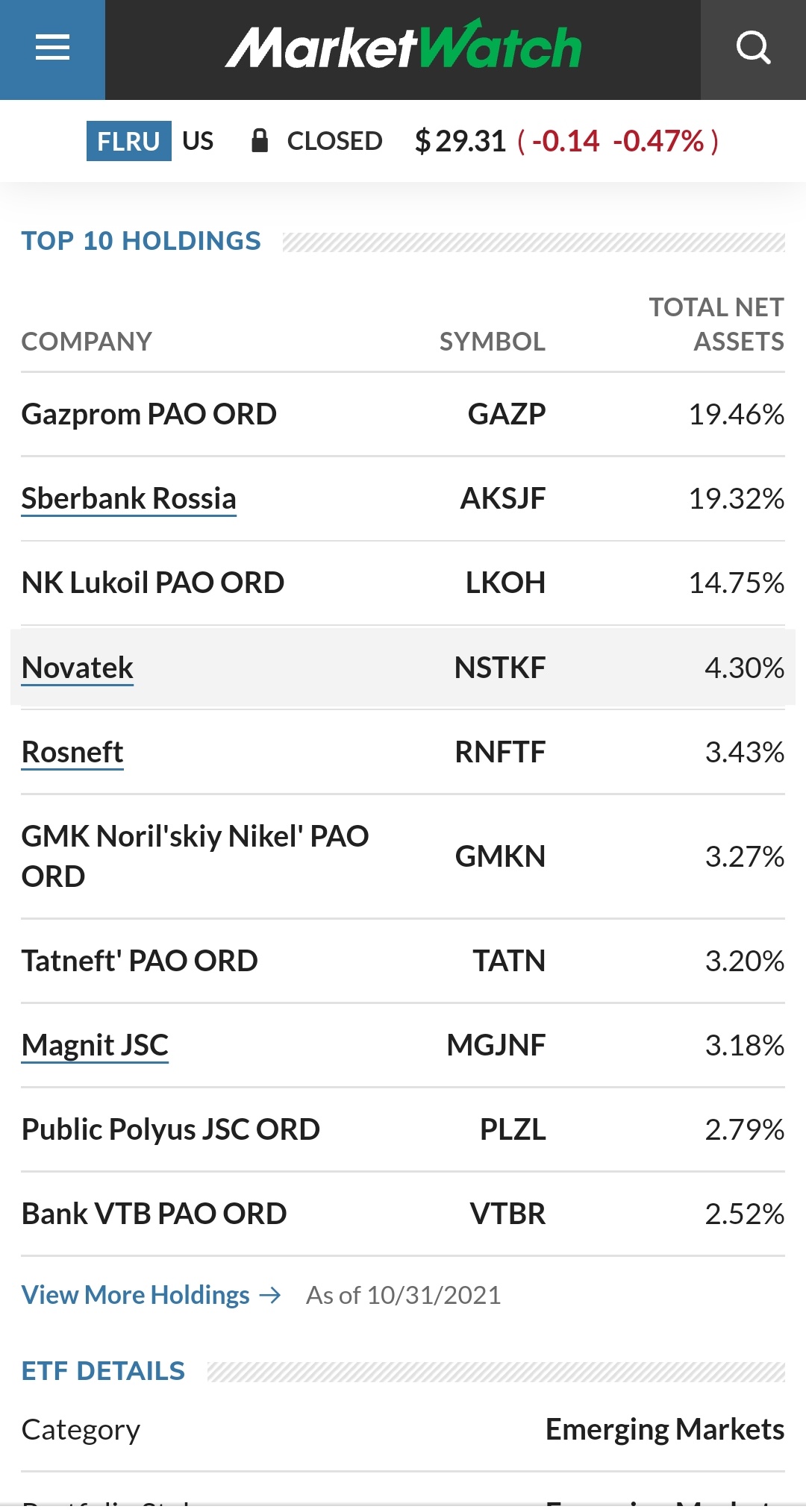Viewport: 806px width, 1512px height.
Task: Open the Novatek company link
Action: (x=77, y=668)
